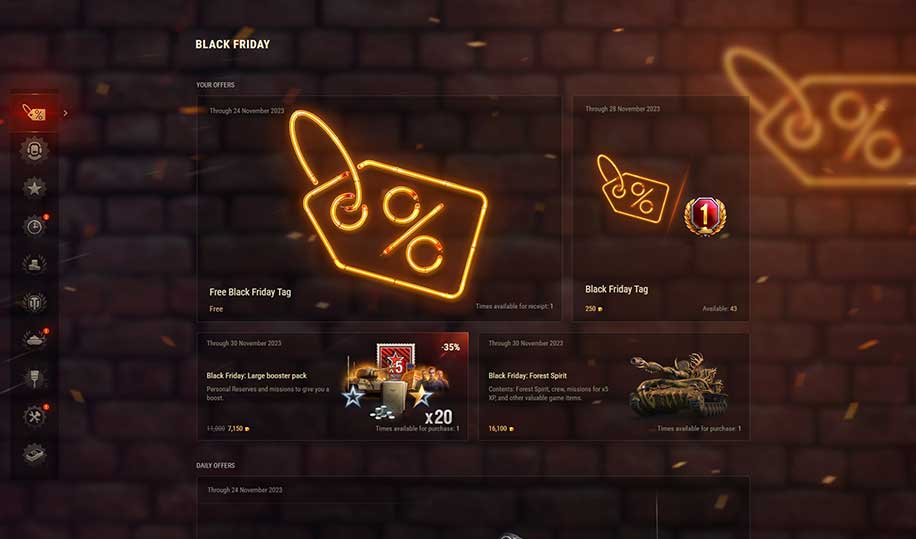The width and height of the screenshot is (916, 539).
Task: Open the World of Tanks emblem sidebar section
Action: 34,302
